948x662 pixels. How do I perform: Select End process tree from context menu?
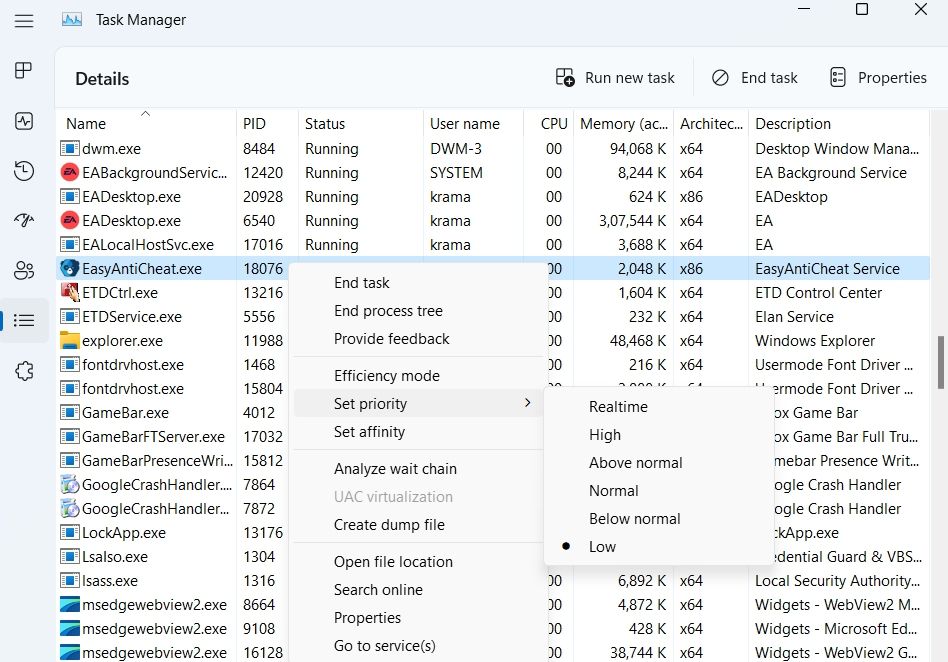click(x=388, y=311)
